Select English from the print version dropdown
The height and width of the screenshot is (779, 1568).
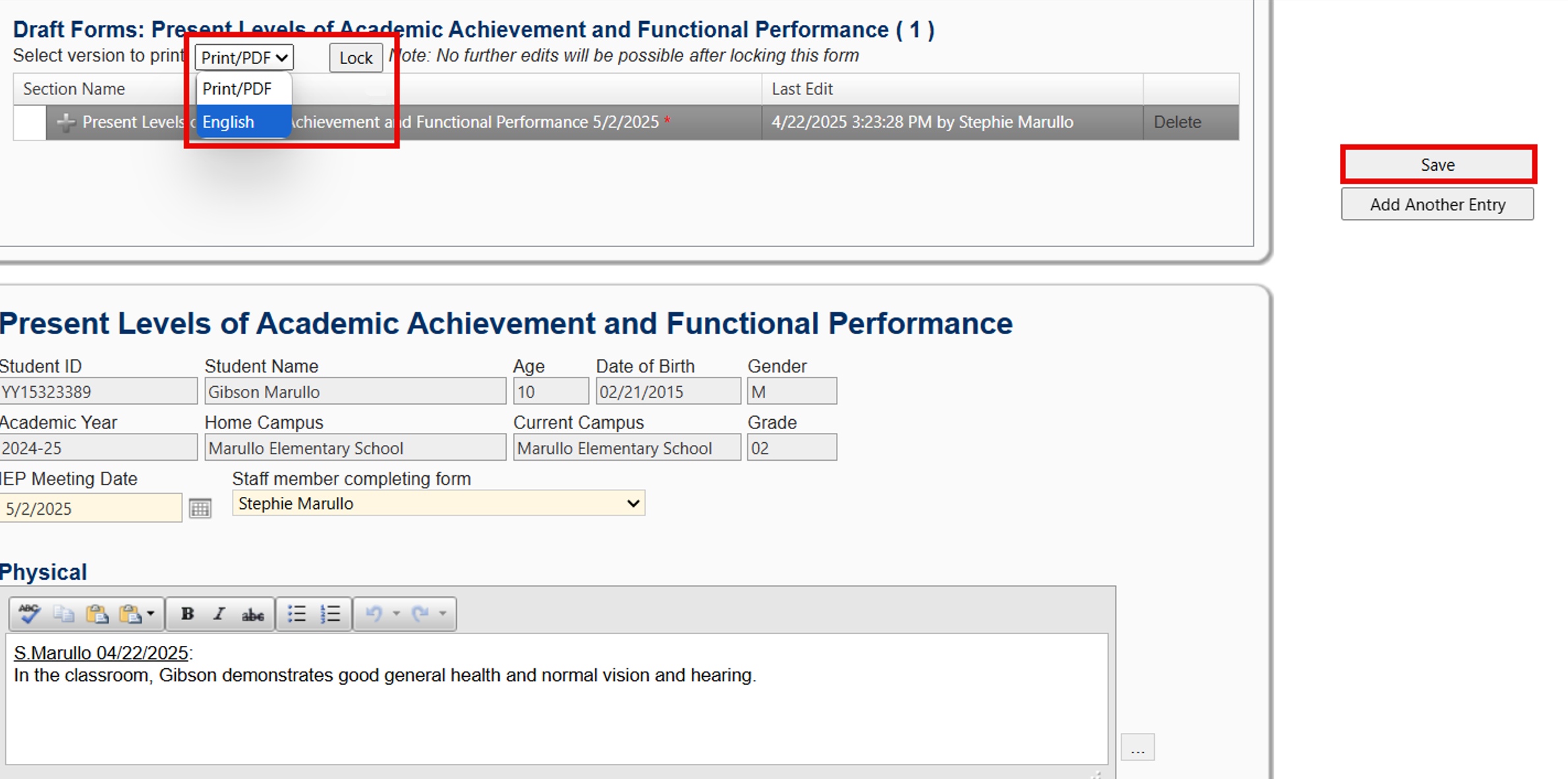coord(228,122)
